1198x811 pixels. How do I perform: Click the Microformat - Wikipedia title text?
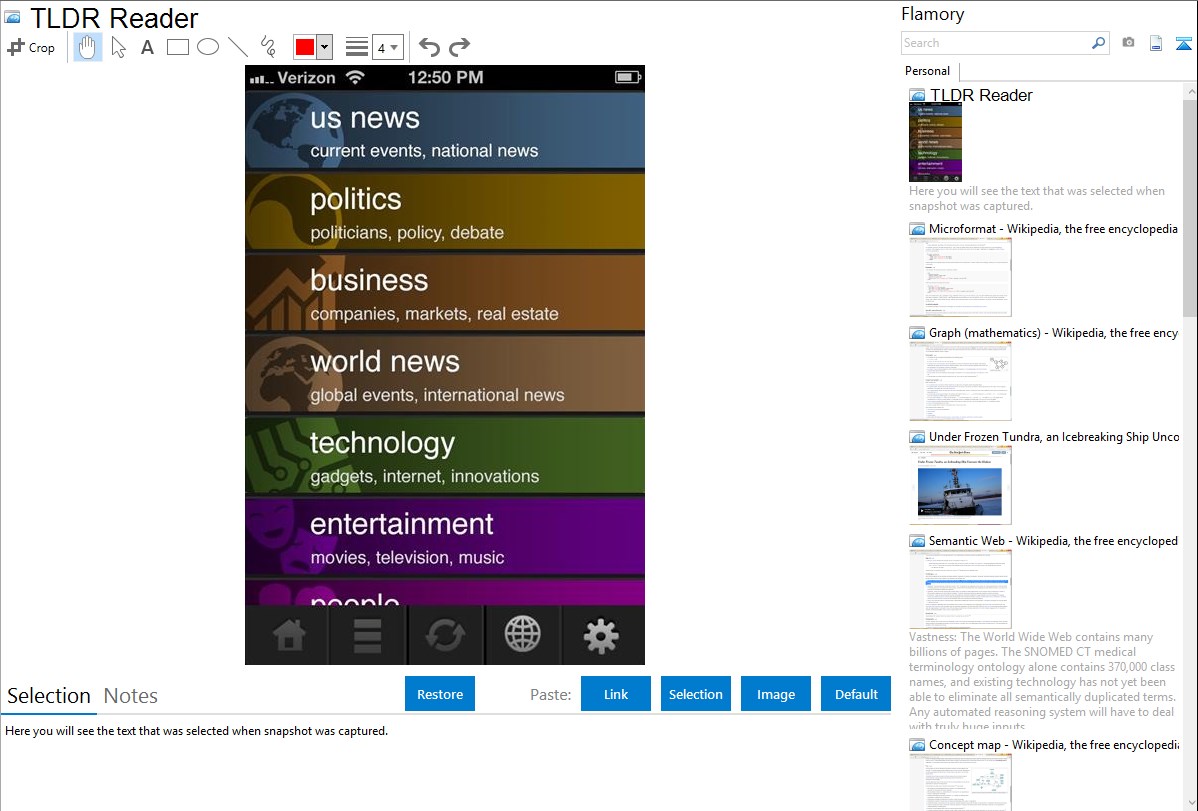coord(1053,229)
